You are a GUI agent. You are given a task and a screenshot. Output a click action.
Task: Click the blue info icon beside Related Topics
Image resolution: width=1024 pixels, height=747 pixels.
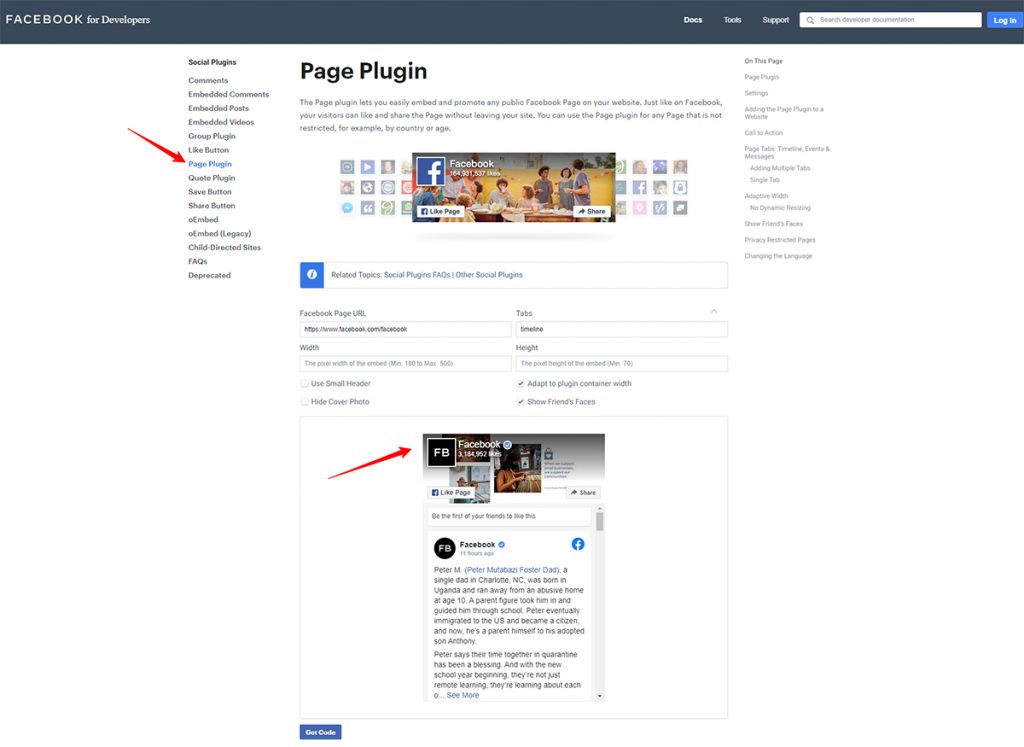[x=312, y=275]
